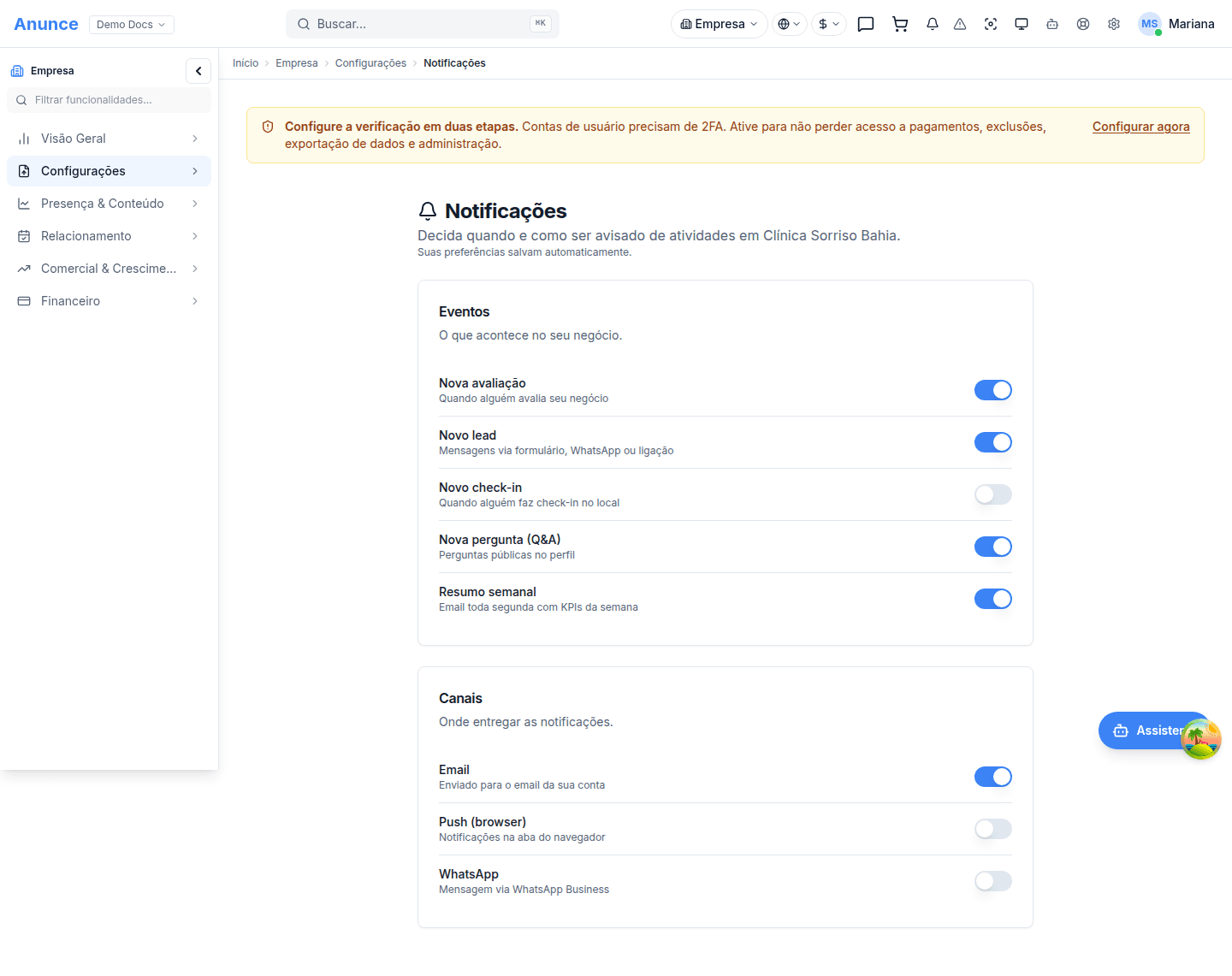Screen dimensions: 1232x976
Task: Open the settings gear icon
Action: [1114, 24]
